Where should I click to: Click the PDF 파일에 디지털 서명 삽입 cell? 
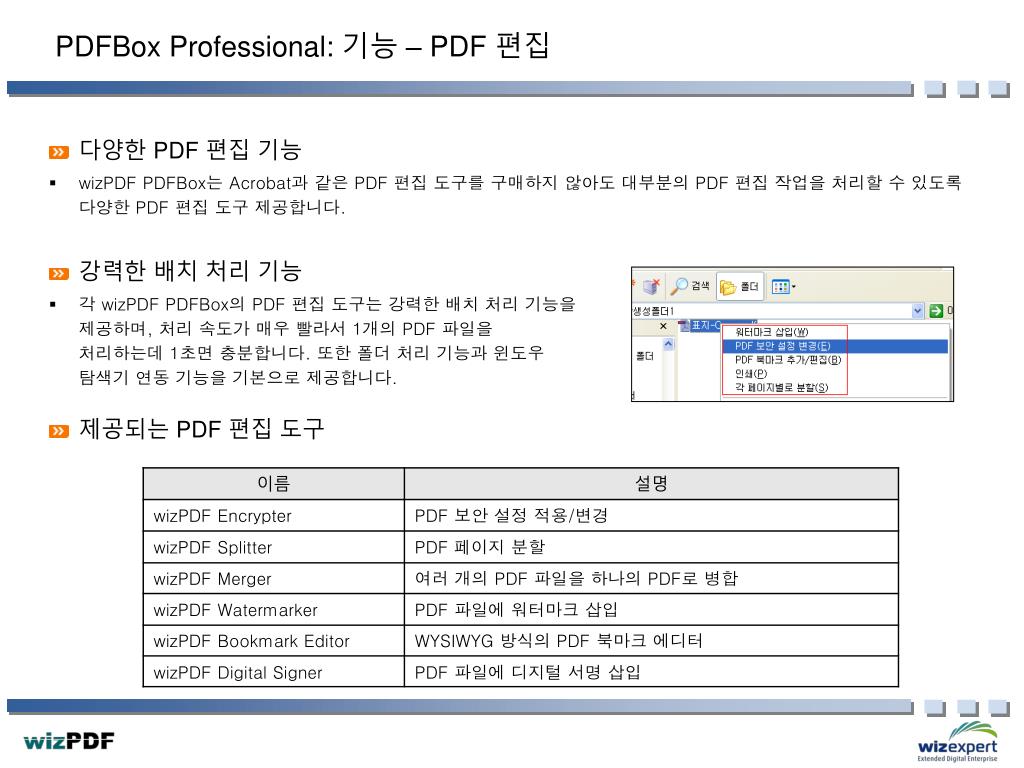pos(651,672)
